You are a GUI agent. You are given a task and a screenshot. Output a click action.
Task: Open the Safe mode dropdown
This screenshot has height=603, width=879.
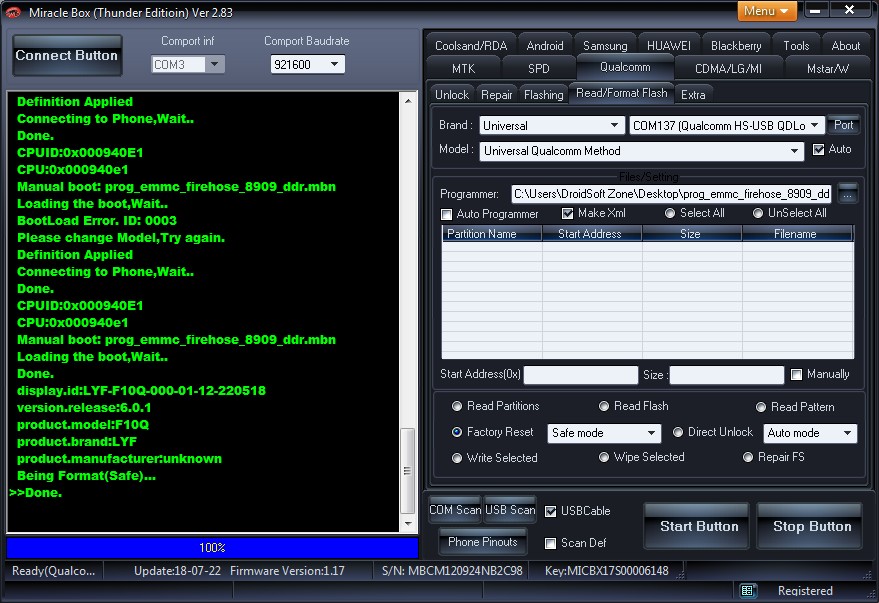pos(604,433)
